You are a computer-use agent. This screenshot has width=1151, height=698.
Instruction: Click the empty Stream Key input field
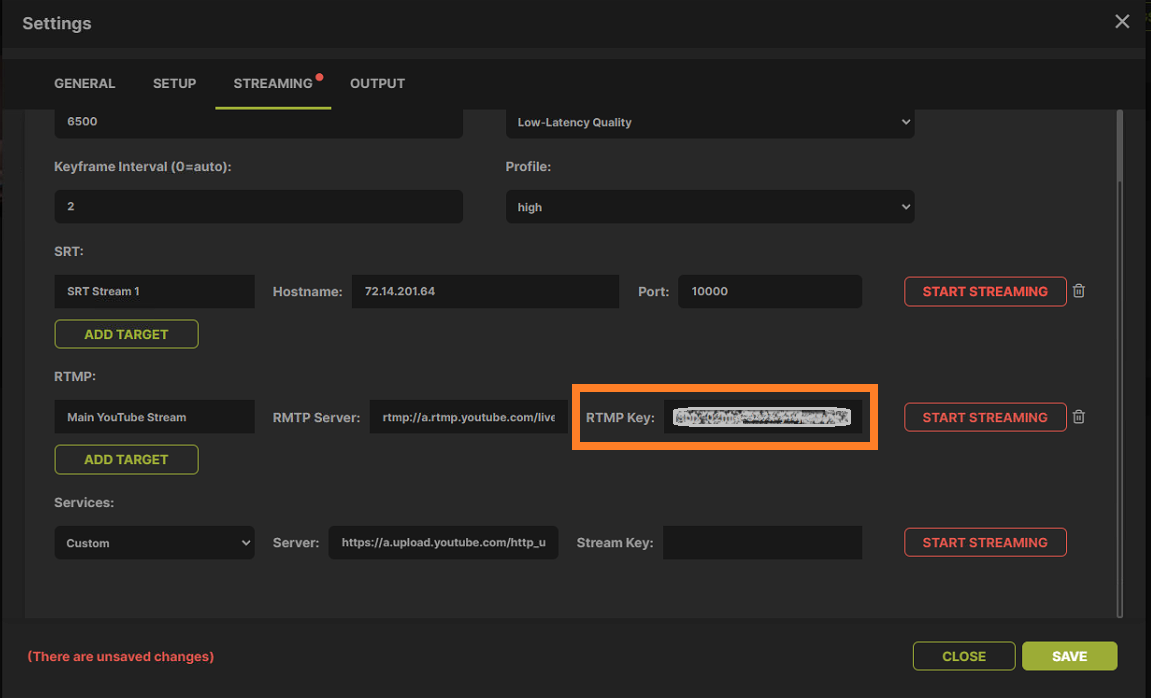[762, 542]
